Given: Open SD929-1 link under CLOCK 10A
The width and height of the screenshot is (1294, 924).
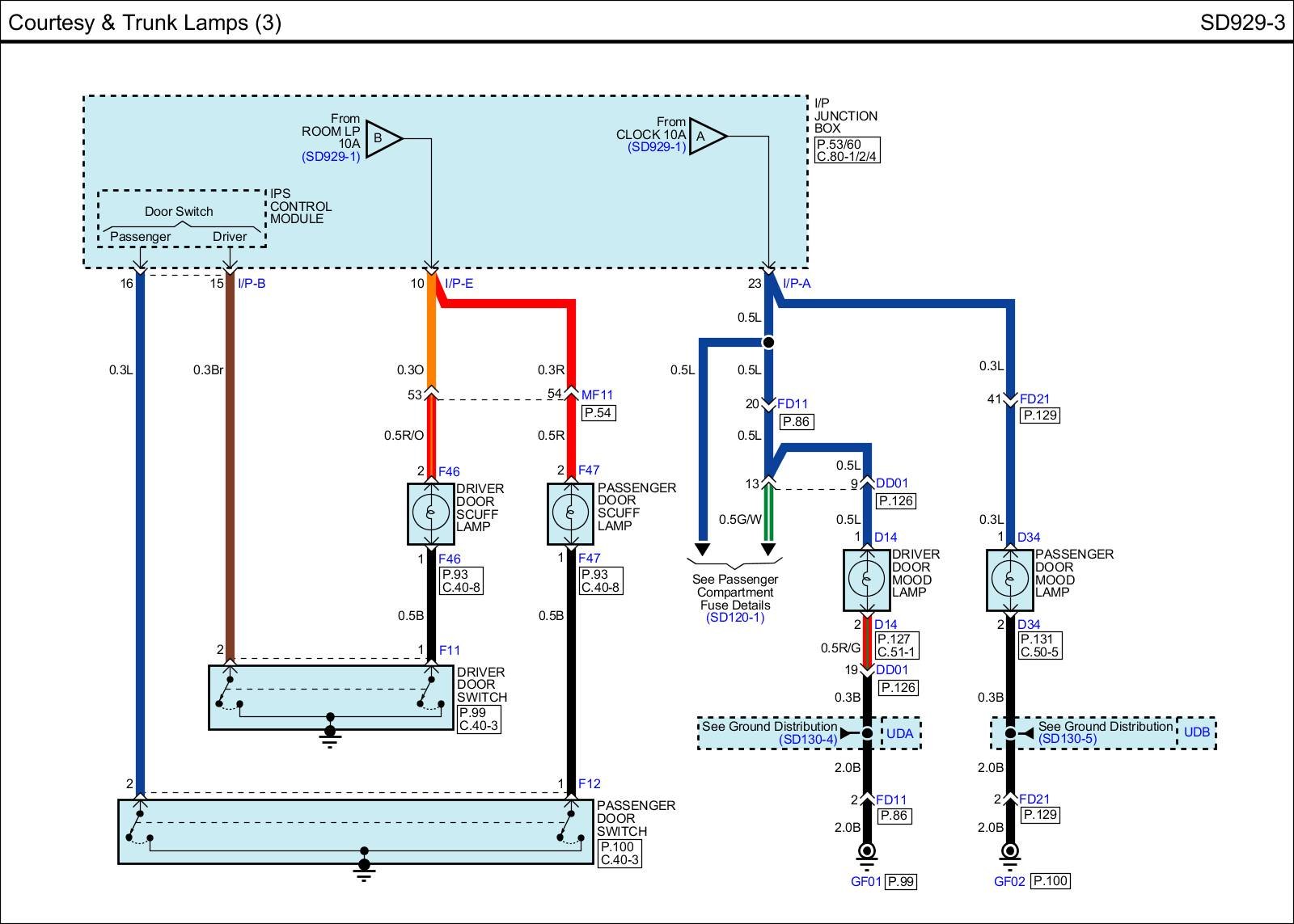Looking at the screenshot, I should click(656, 147).
